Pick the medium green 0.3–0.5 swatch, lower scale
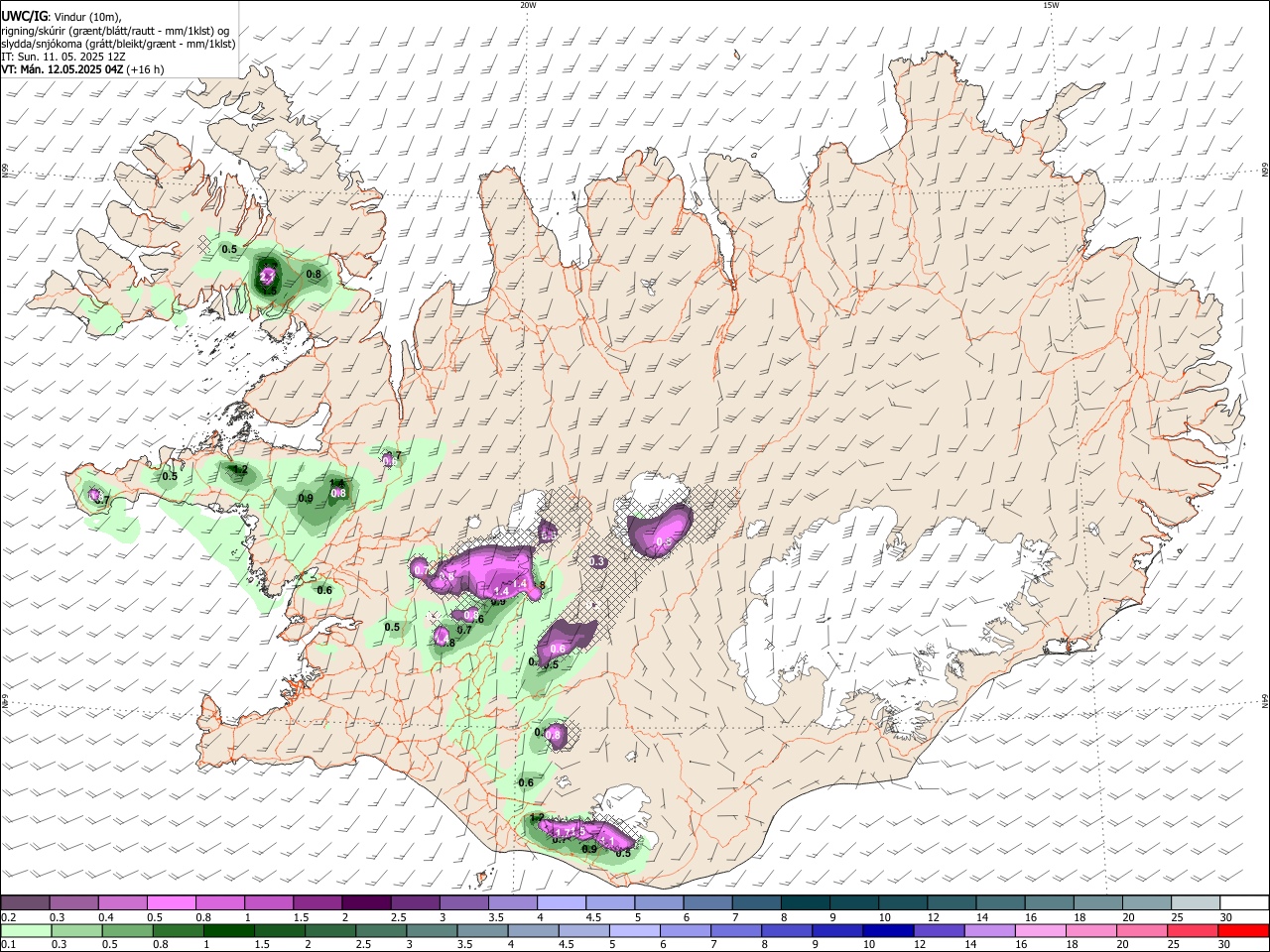This screenshot has width=1270, height=952. point(76,930)
